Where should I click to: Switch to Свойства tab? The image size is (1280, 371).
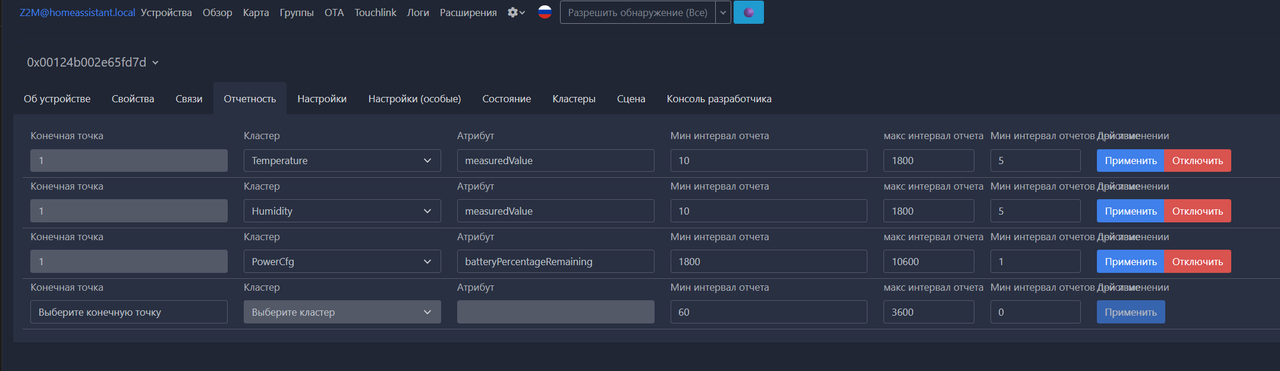coord(133,99)
